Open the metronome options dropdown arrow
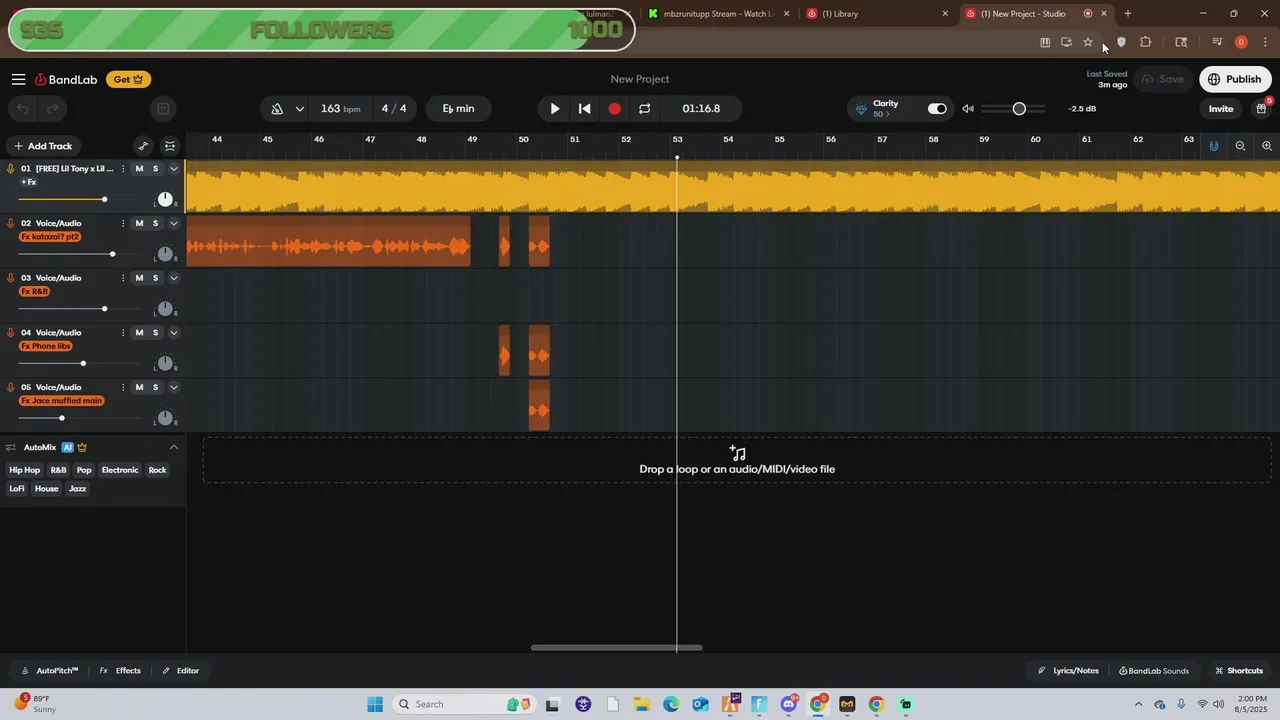Viewport: 1280px width, 720px height. pyautogui.click(x=299, y=109)
